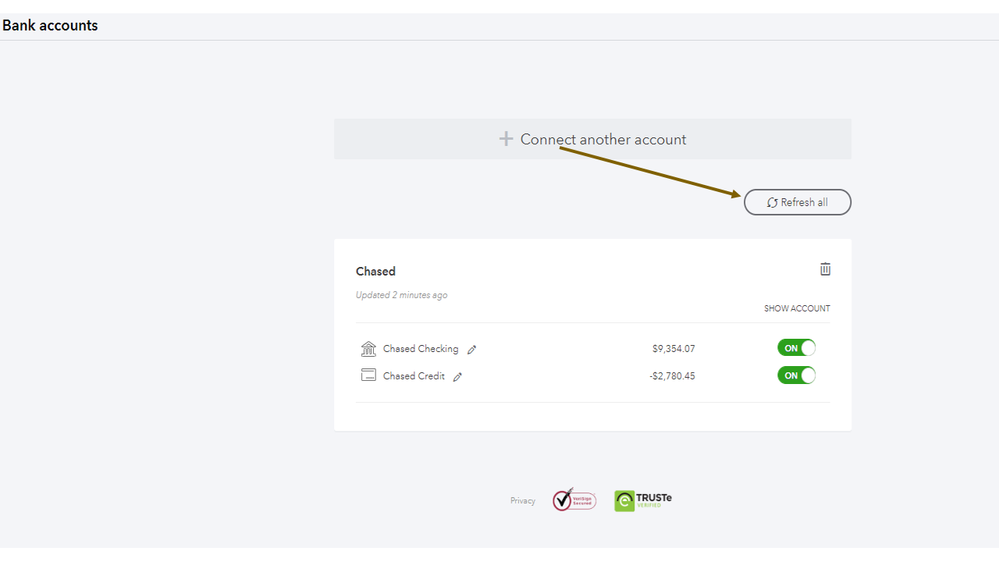999x562 pixels.
Task: Disable the Chased Credit ON switch
Action: (x=796, y=375)
